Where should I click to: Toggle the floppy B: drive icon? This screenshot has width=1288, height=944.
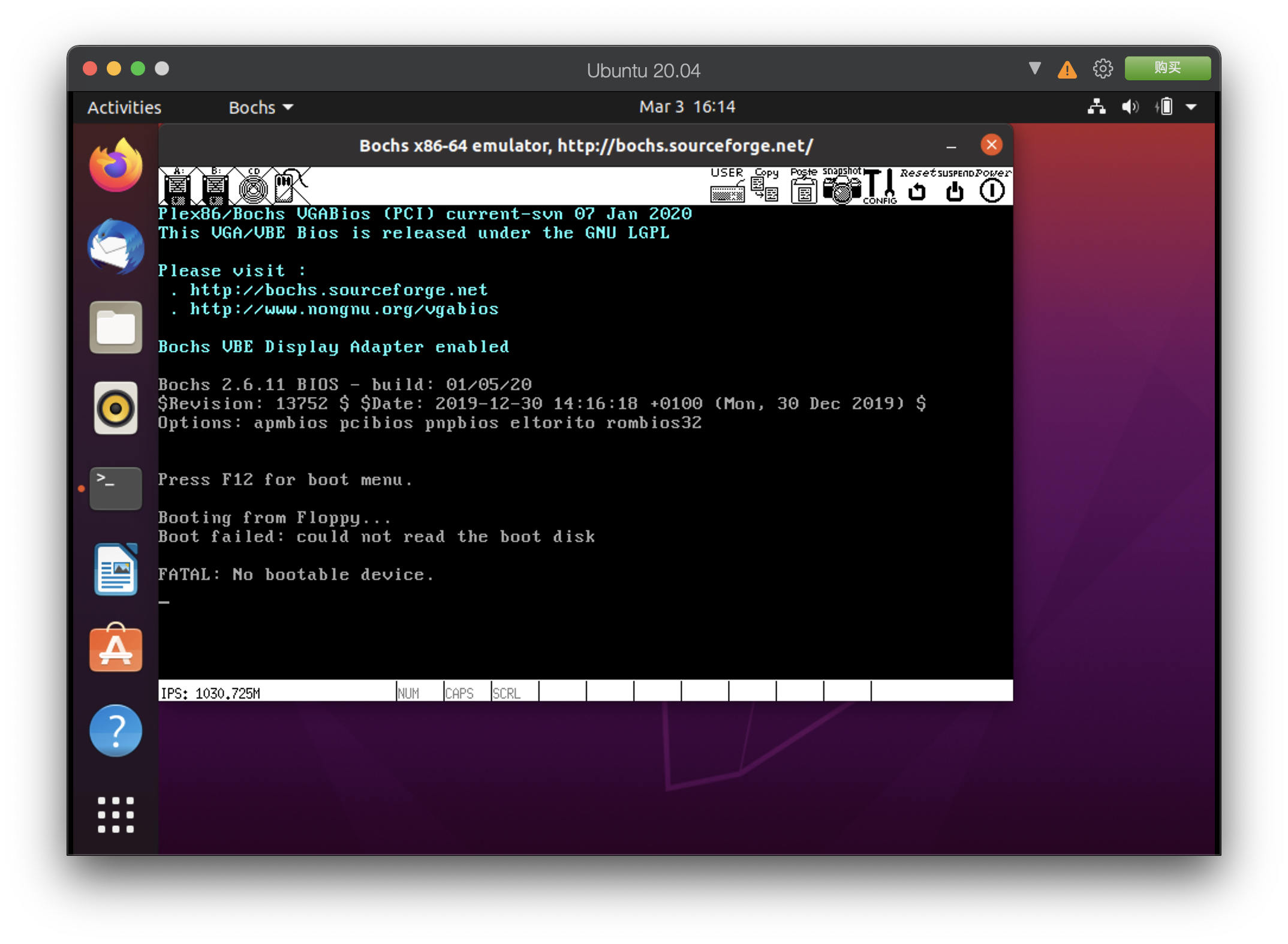(215, 187)
